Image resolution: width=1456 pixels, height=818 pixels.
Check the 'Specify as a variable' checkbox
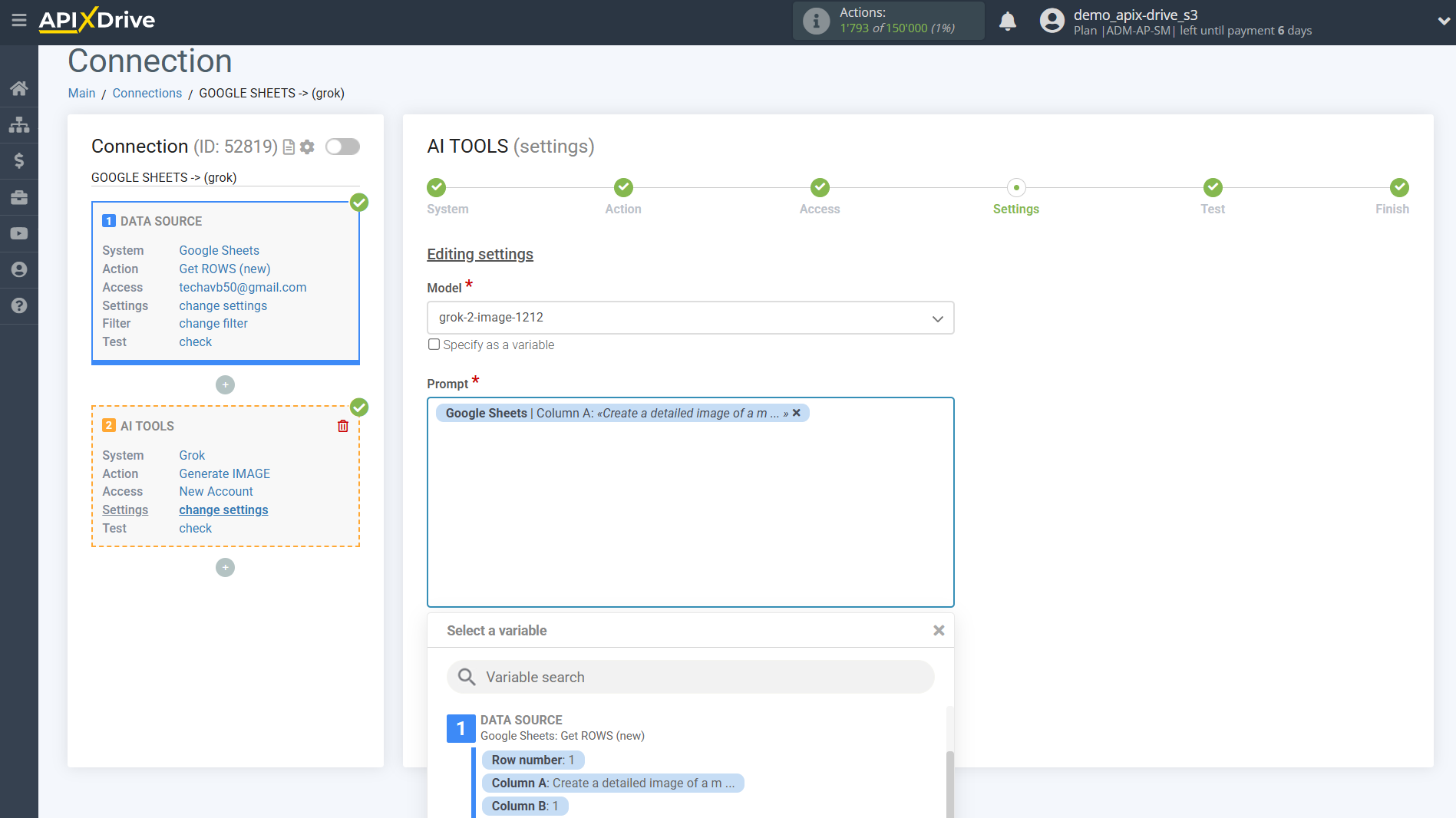tap(434, 345)
